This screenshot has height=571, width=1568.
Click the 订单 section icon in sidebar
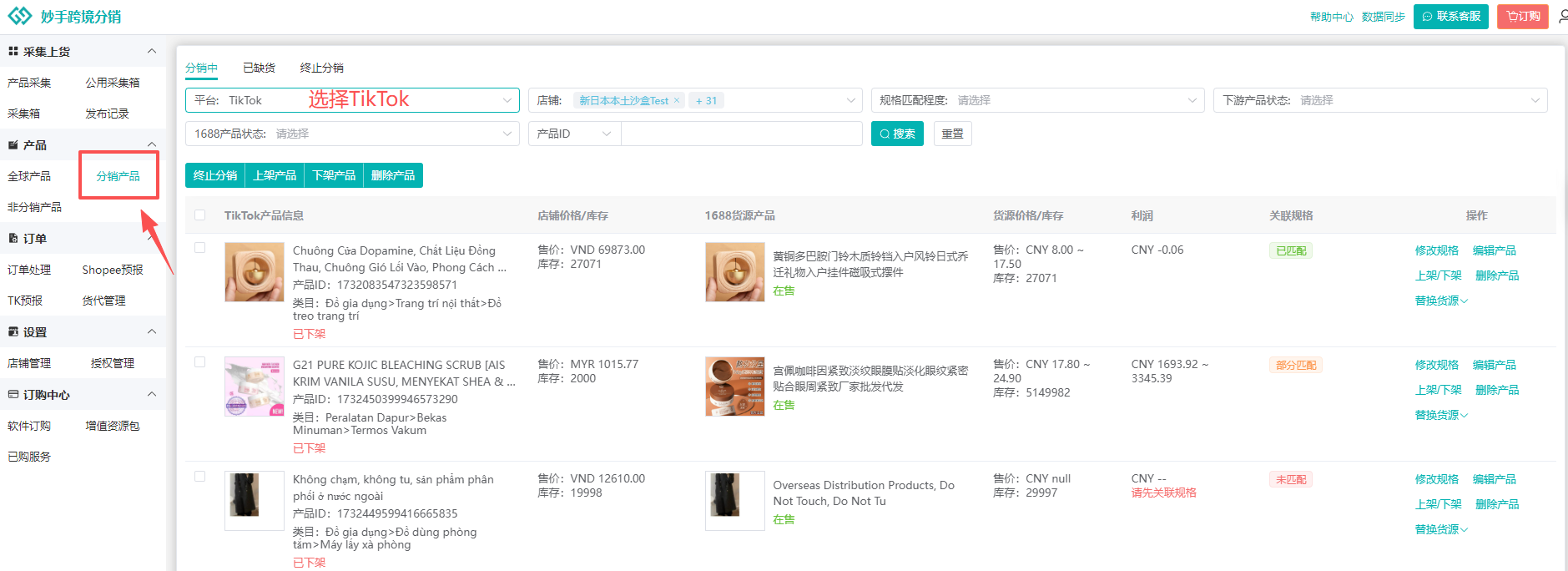click(13, 238)
